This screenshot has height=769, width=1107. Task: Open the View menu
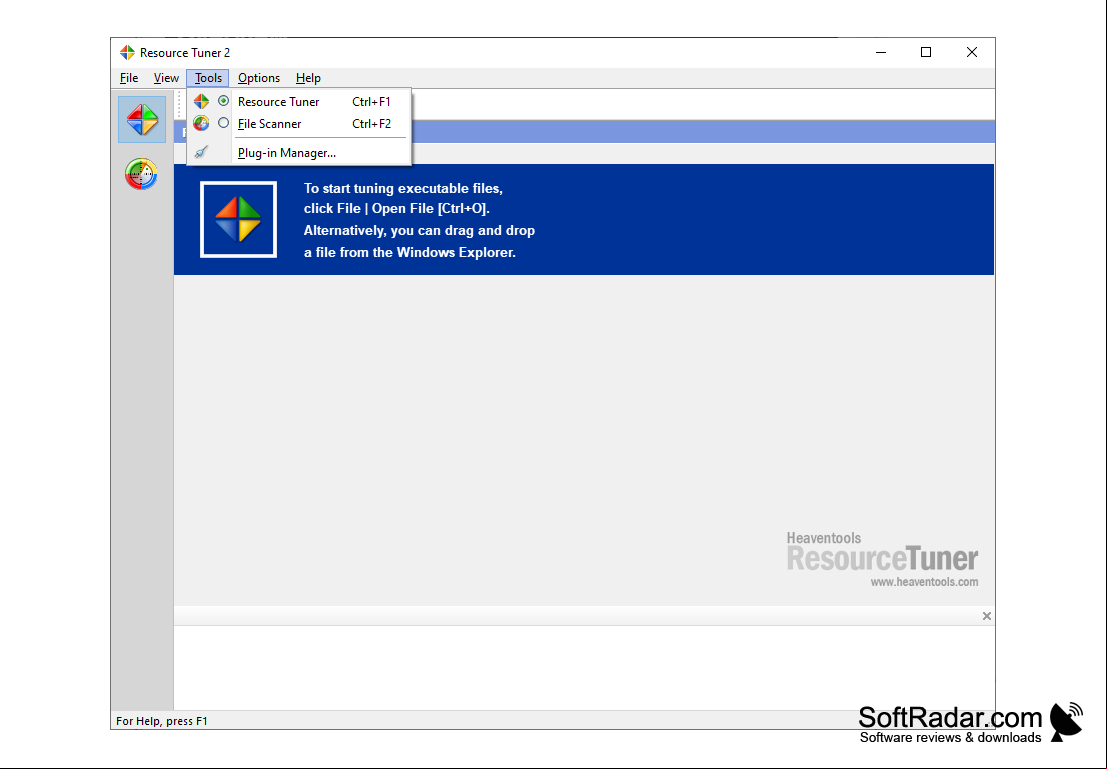(166, 78)
